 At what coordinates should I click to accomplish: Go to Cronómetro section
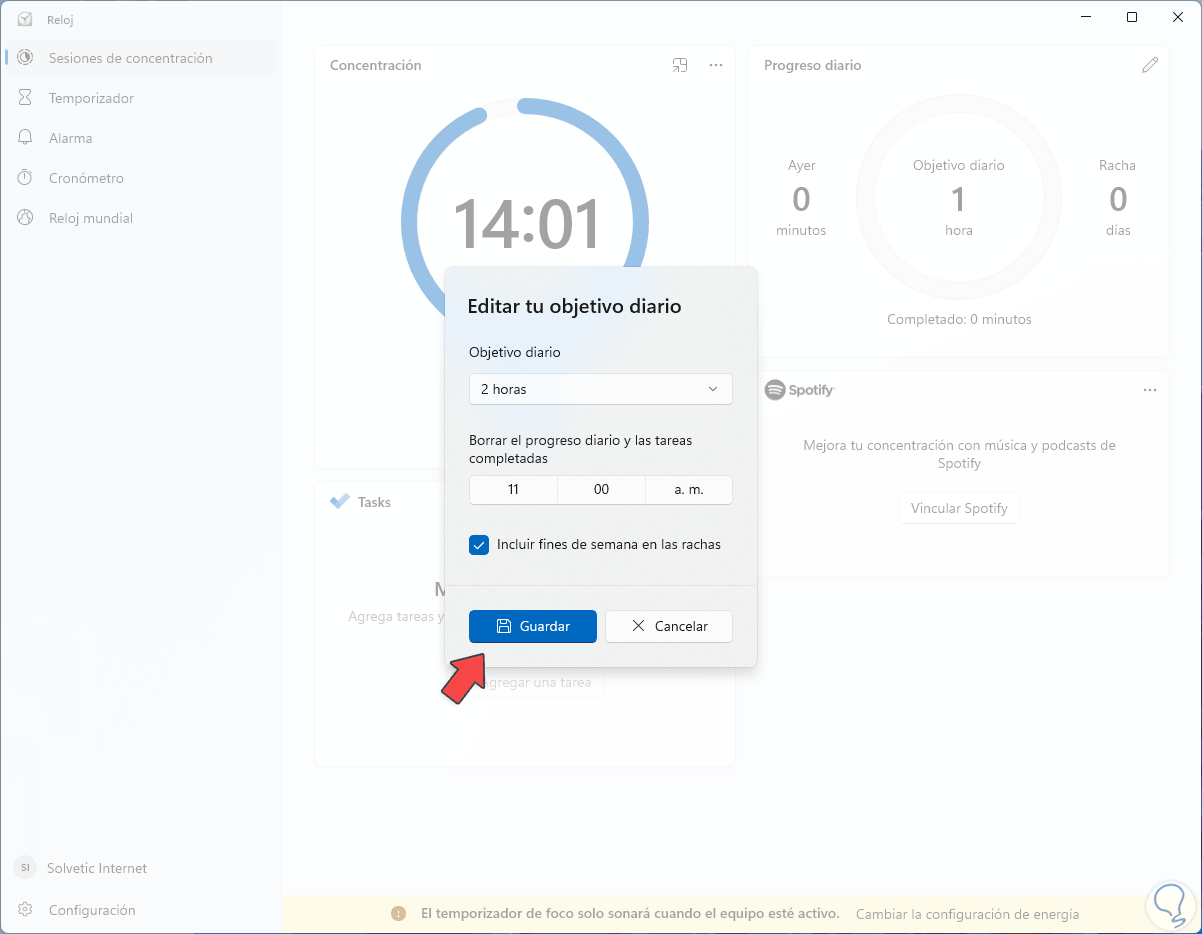pos(140,178)
